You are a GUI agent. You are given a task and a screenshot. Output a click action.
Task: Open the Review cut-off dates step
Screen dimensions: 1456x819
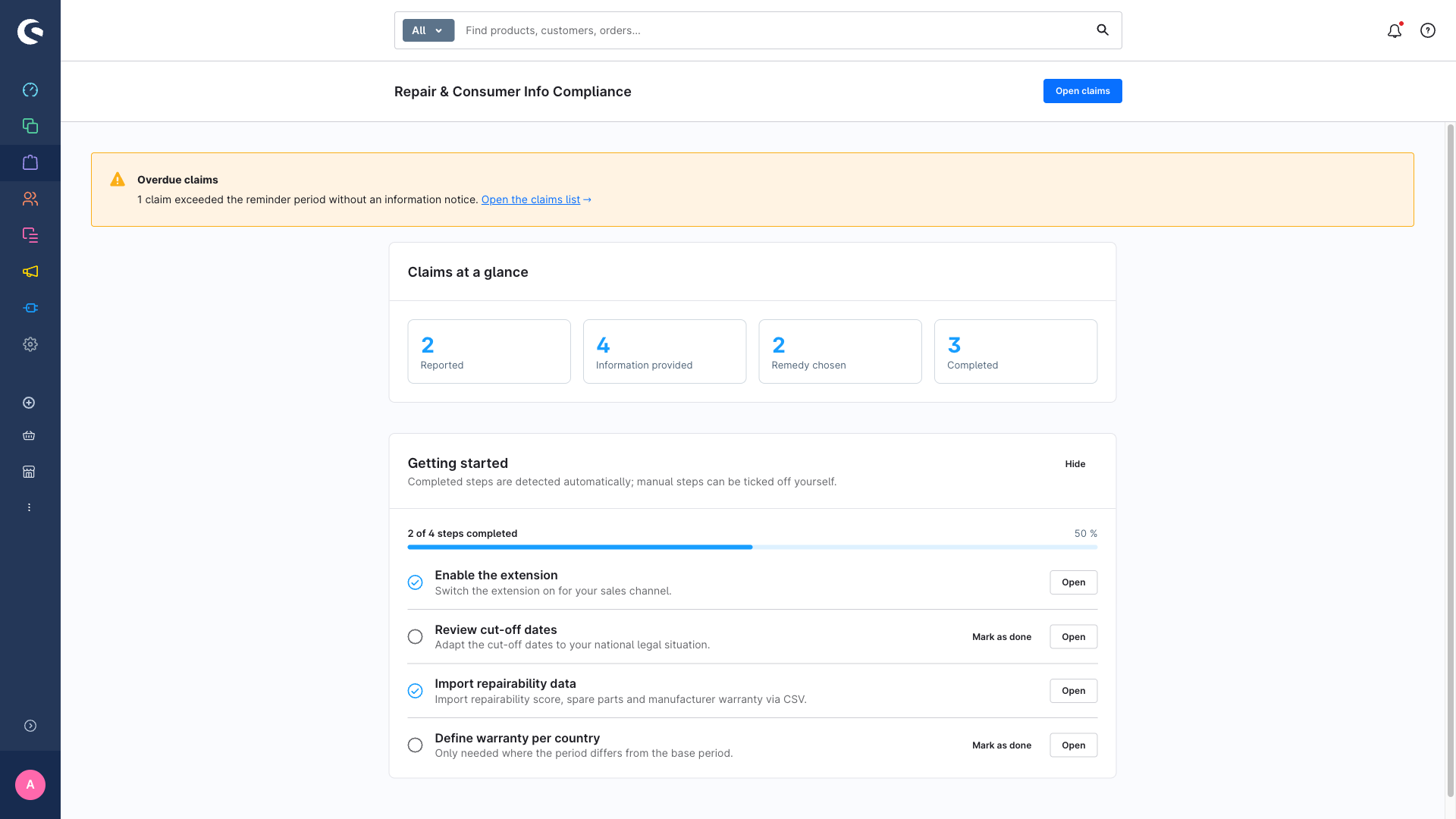pos(1073,637)
